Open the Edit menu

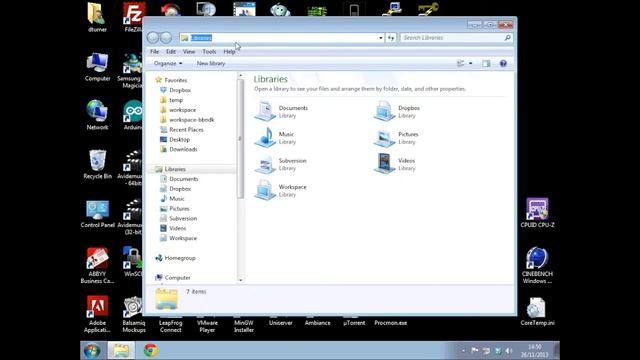click(171, 52)
